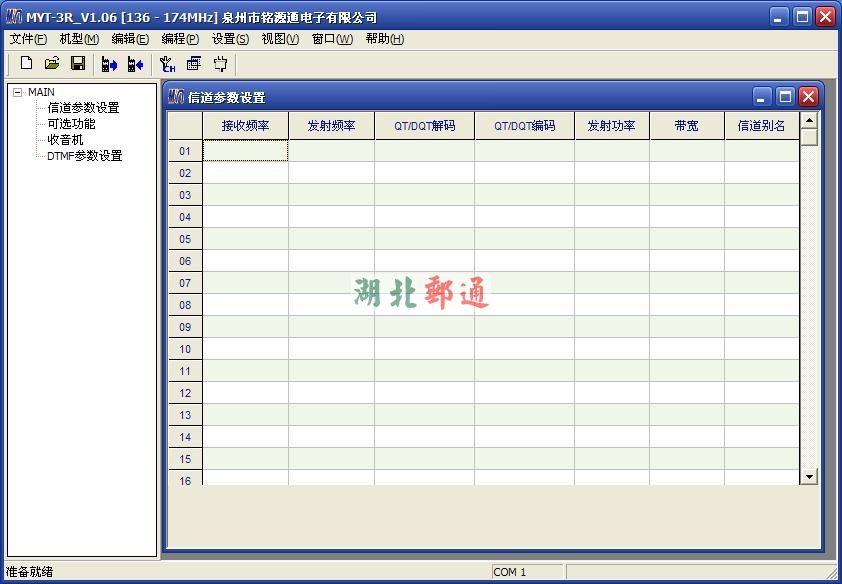Screen dimensions: 842x584
Task: Minimize the main MYT-3R window
Action: pos(779,17)
